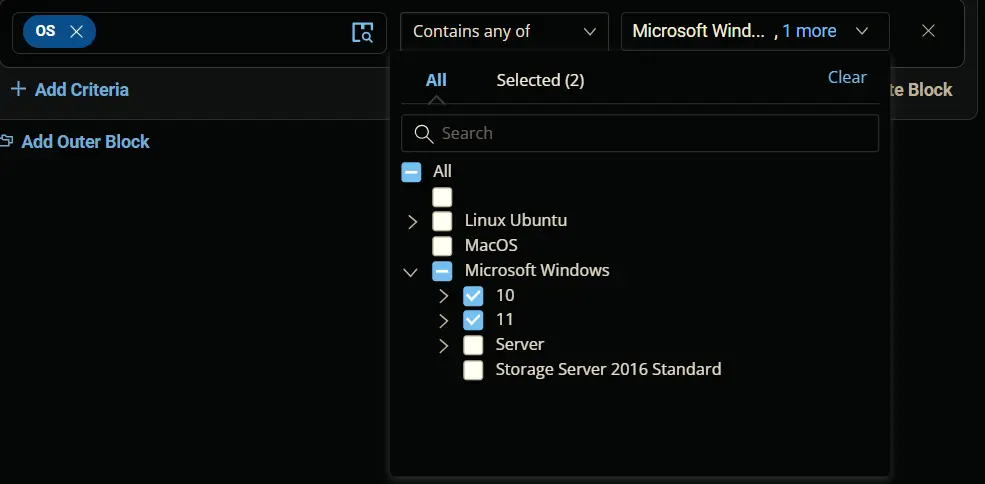The height and width of the screenshot is (484, 985).
Task: Toggle the All checkbox
Action: [x=411, y=172]
